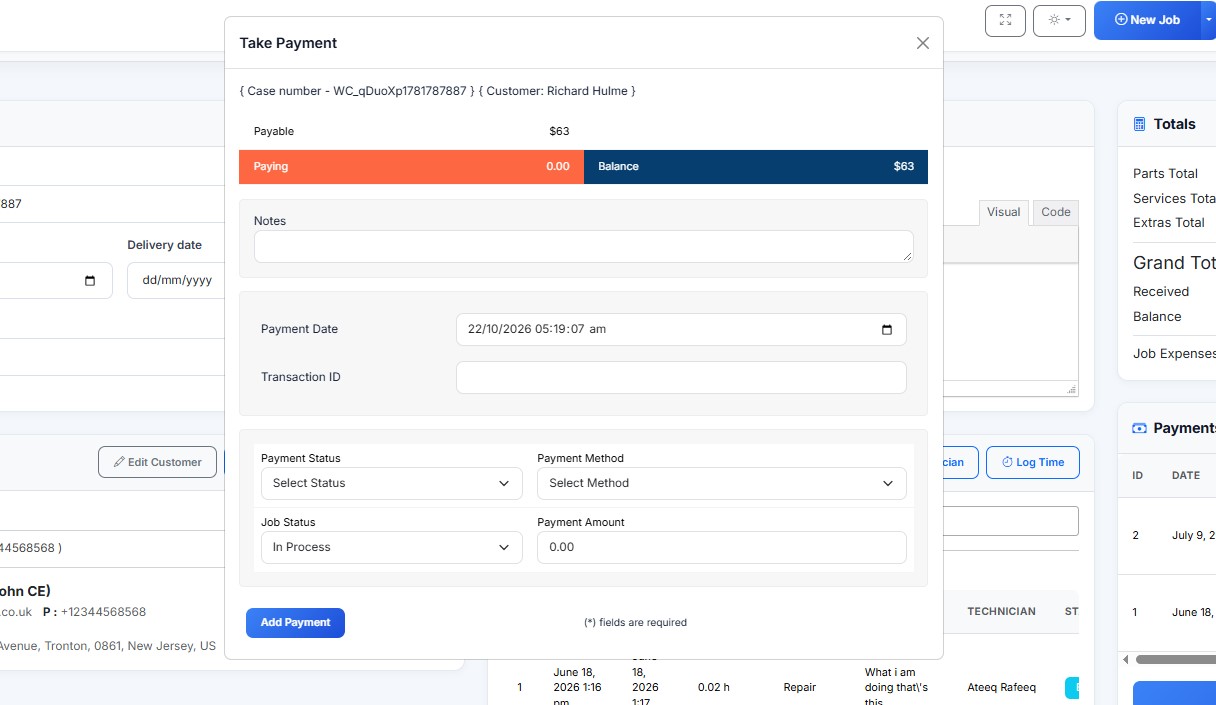Click the Payable $63 value
The width and height of the screenshot is (1216, 705).
tap(559, 131)
